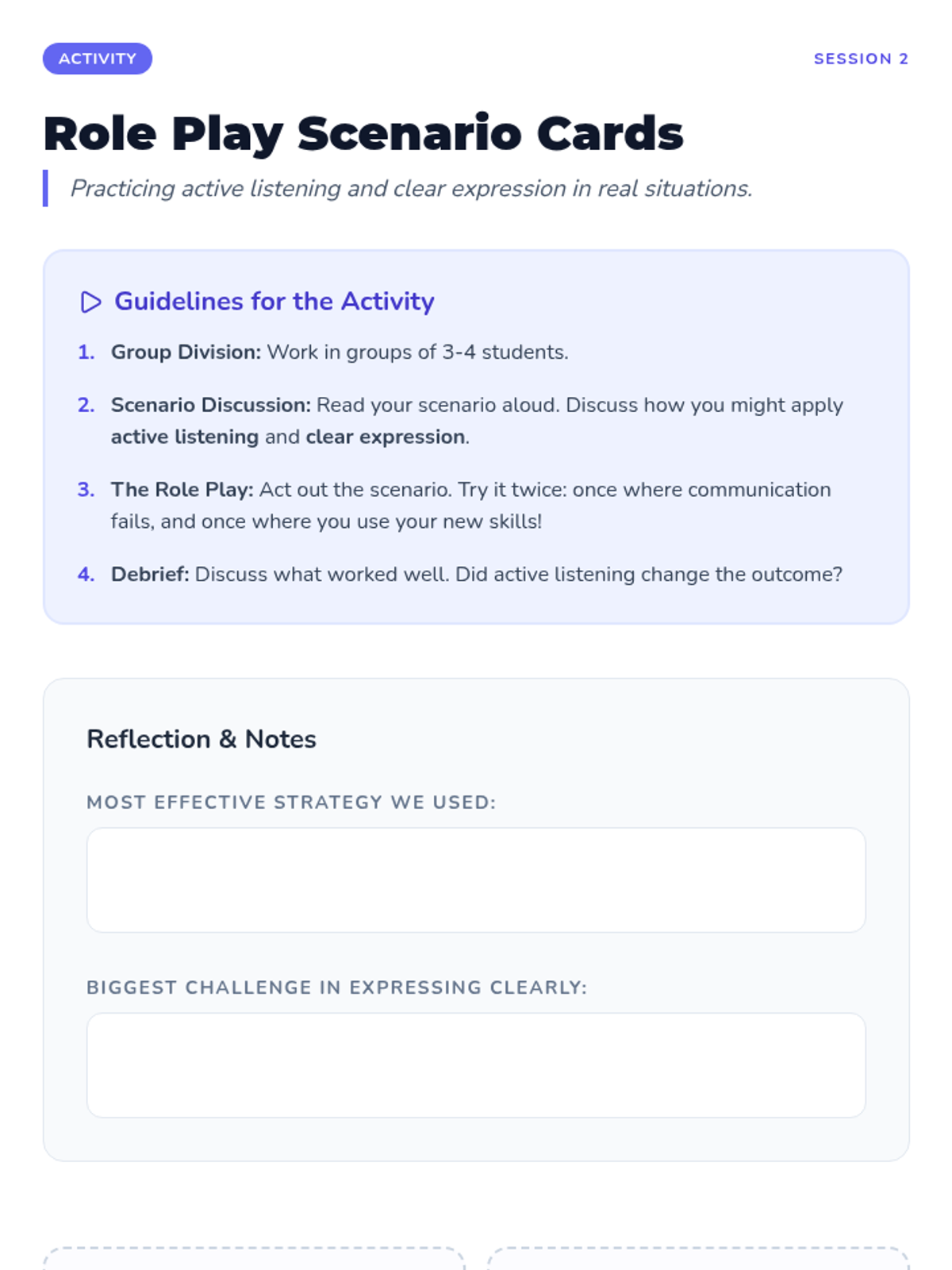Click the bold 'active listening' phrase

pyautogui.click(x=185, y=437)
